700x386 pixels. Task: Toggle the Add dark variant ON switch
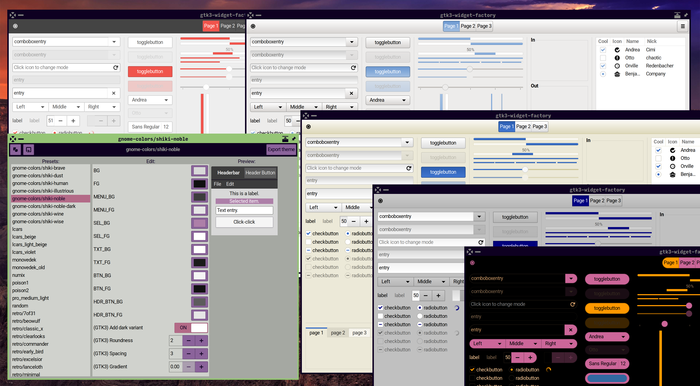click(x=191, y=328)
